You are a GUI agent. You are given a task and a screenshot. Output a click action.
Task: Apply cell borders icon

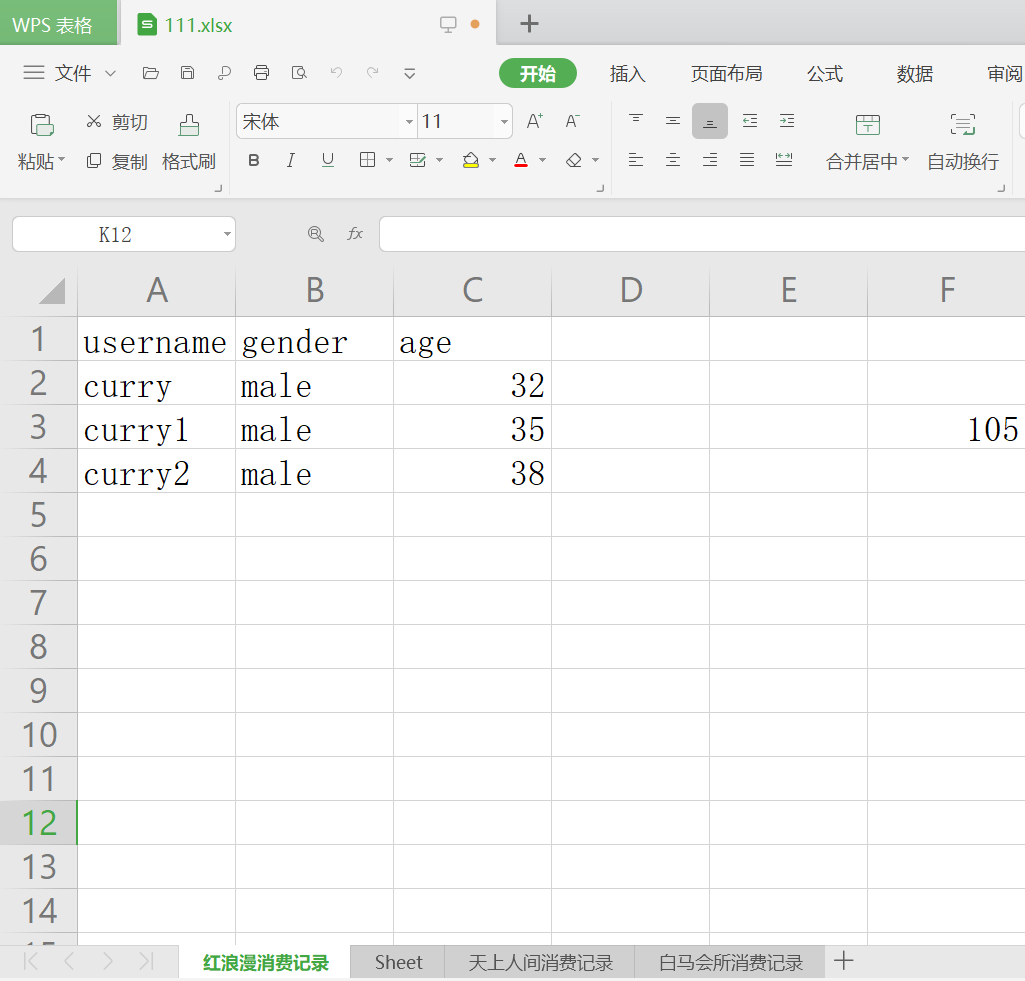click(367, 160)
